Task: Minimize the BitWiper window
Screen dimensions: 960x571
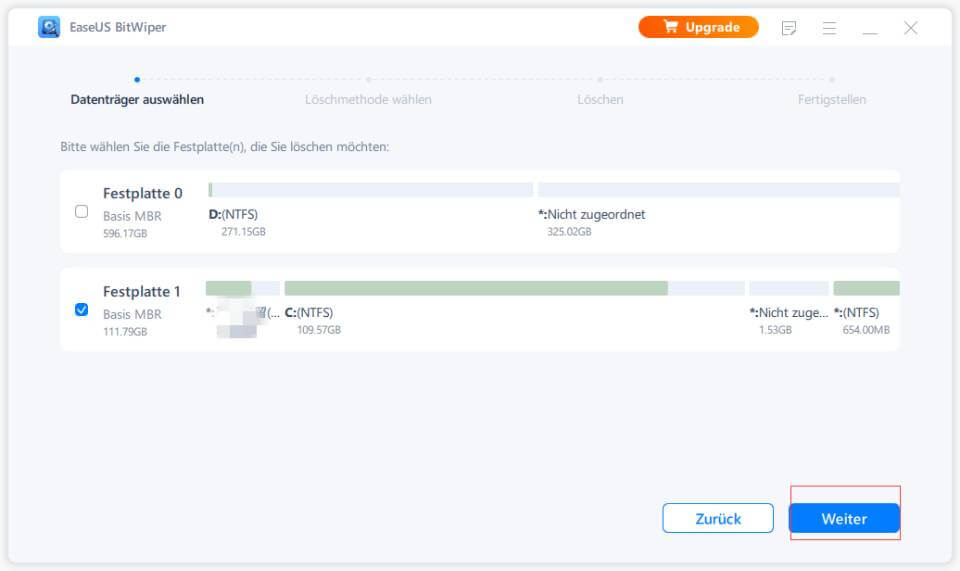Action: tap(870, 28)
